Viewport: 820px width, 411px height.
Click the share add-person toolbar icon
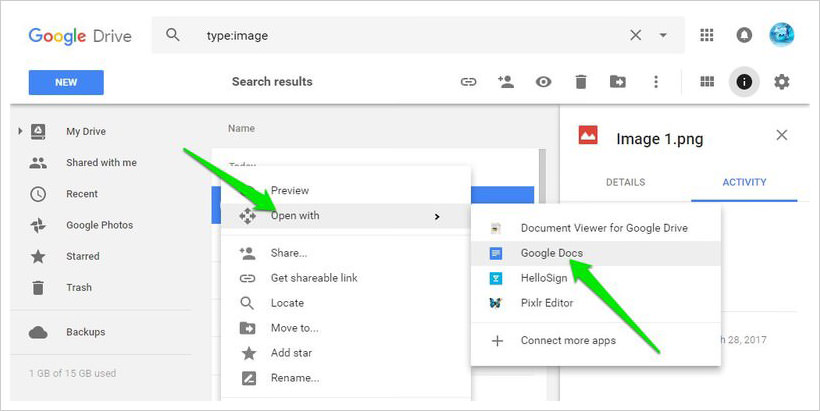[x=506, y=82]
